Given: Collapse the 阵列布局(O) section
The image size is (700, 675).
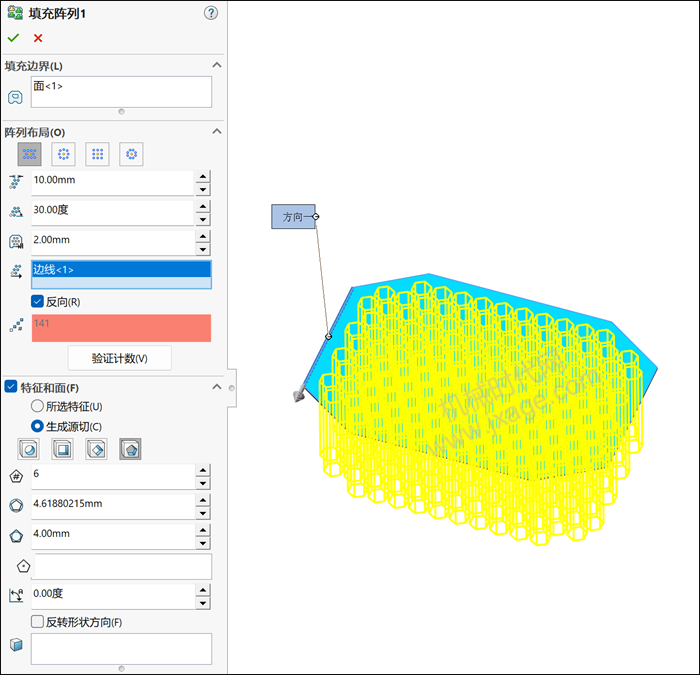Looking at the screenshot, I should coord(217,131).
